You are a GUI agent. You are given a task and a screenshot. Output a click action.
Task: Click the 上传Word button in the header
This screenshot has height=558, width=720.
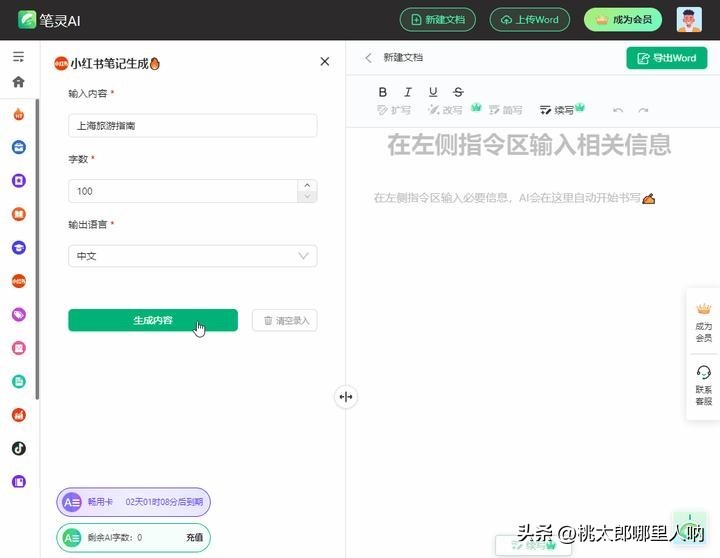click(530, 20)
